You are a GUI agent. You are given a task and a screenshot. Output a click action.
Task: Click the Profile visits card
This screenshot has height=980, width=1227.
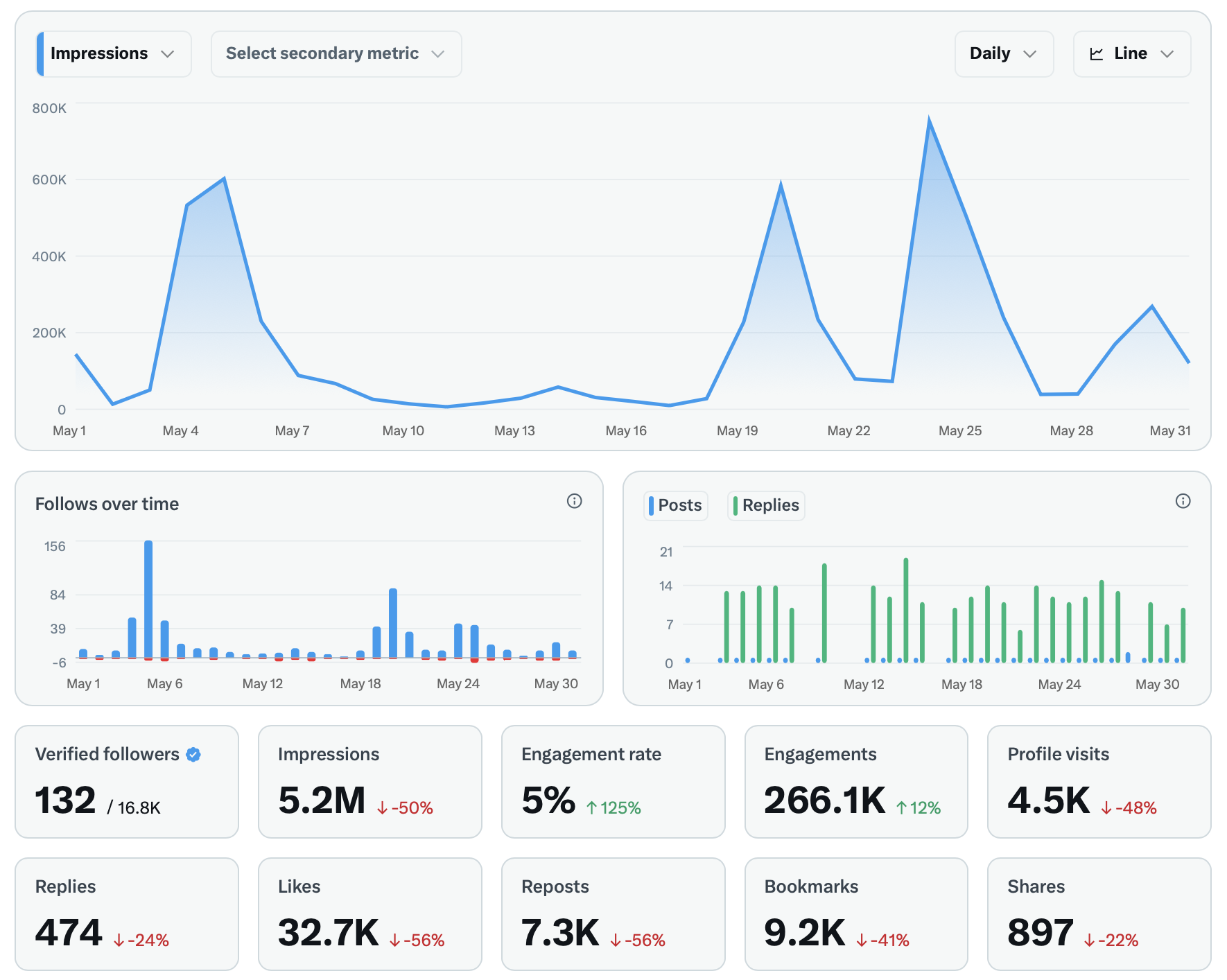coord(1099,782)
